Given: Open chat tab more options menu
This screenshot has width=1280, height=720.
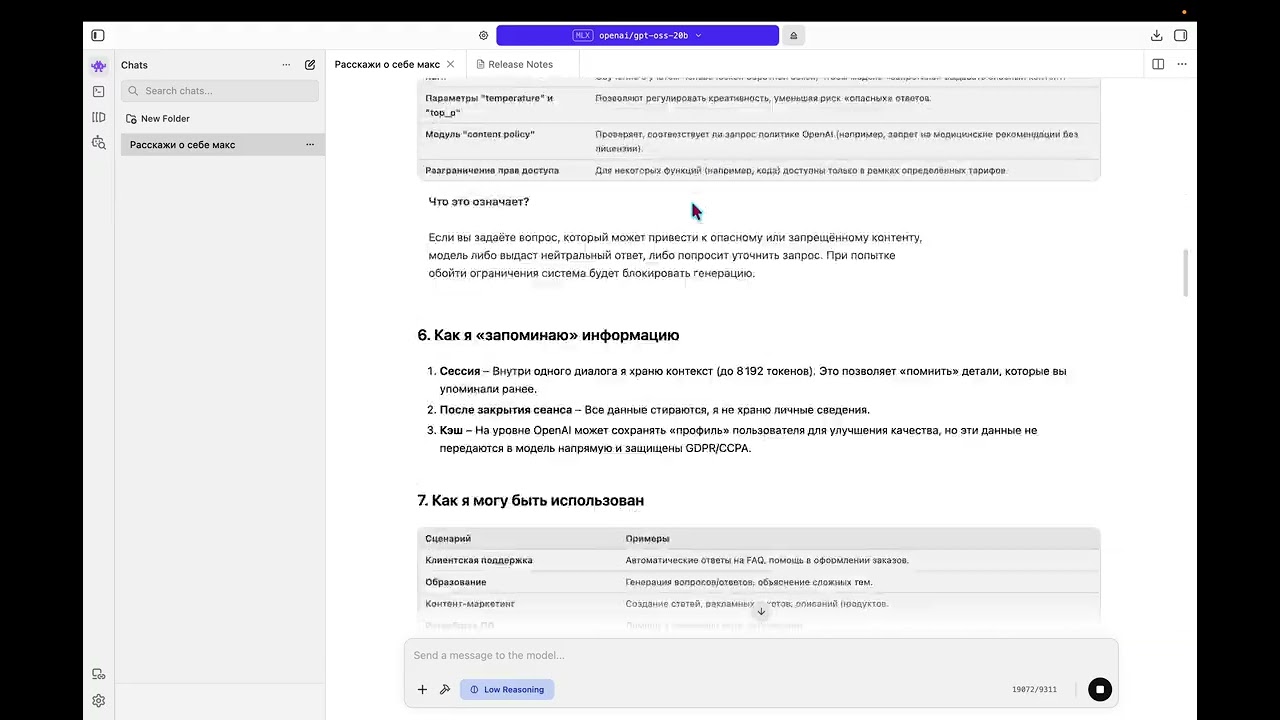Looking at the screenshot, I should click(x=1182, y=64).
